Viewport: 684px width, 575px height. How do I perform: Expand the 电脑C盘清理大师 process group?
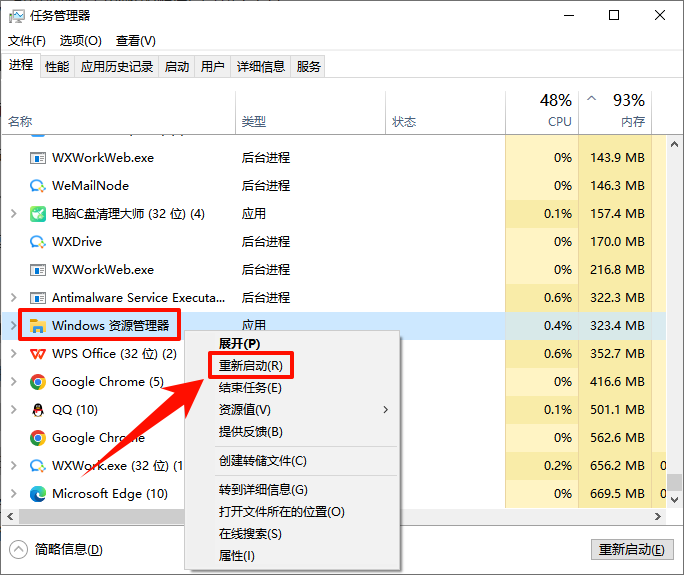coord(14,214)
